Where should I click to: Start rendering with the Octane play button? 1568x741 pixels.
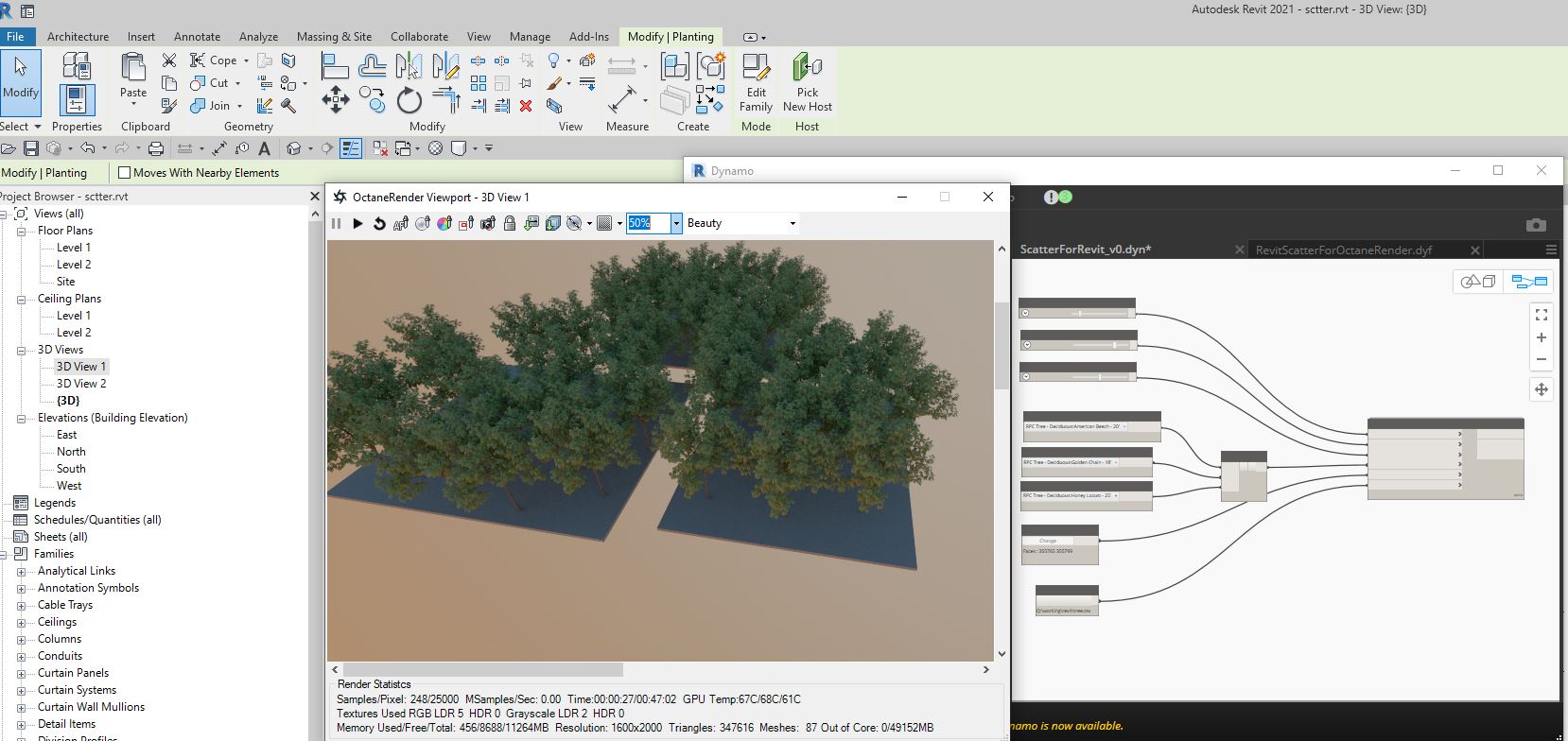coord(357,224)
